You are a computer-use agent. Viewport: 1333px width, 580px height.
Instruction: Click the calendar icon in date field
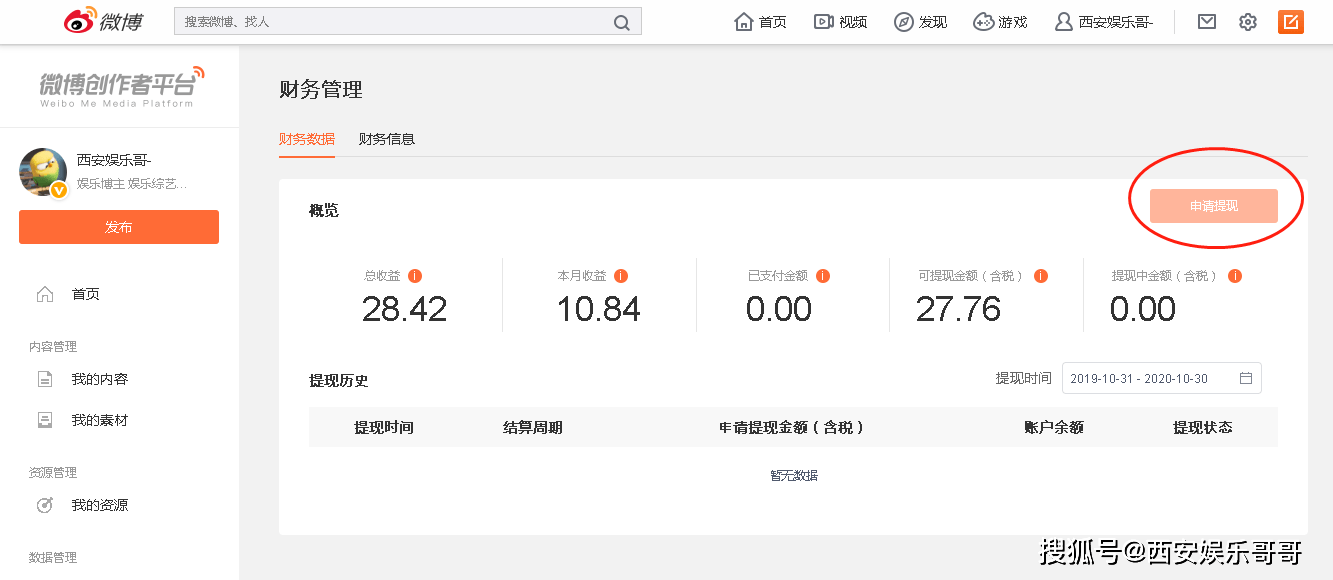tap(1246, 379)
